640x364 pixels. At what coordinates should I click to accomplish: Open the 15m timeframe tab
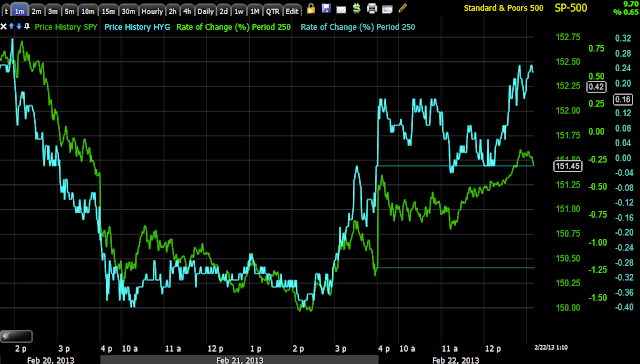pos(108,11)
